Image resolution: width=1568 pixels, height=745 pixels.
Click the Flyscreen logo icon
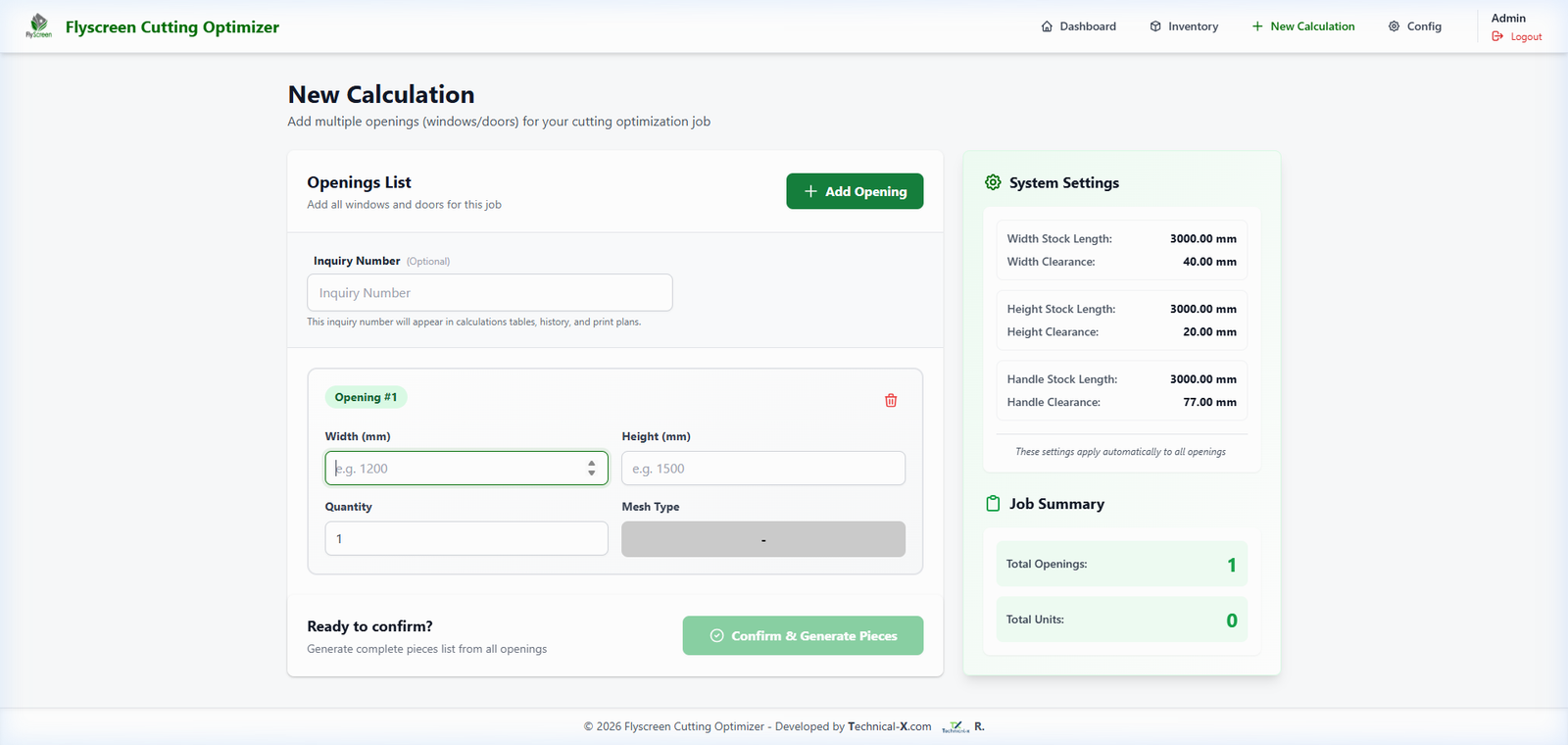39,25
